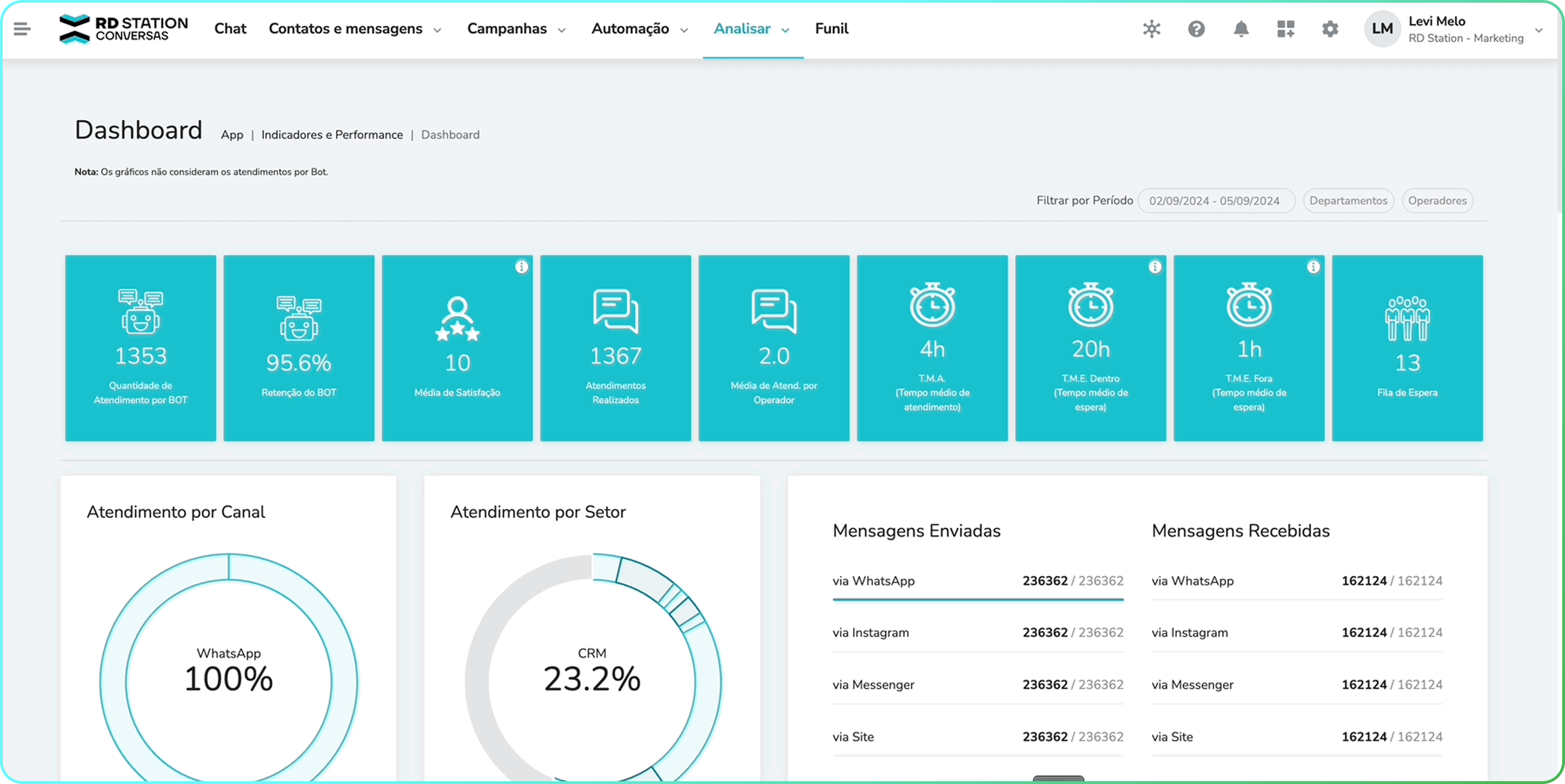Click the App breadcrumb link
This screenshot has width=1565, height=784.
pos(232,135)
